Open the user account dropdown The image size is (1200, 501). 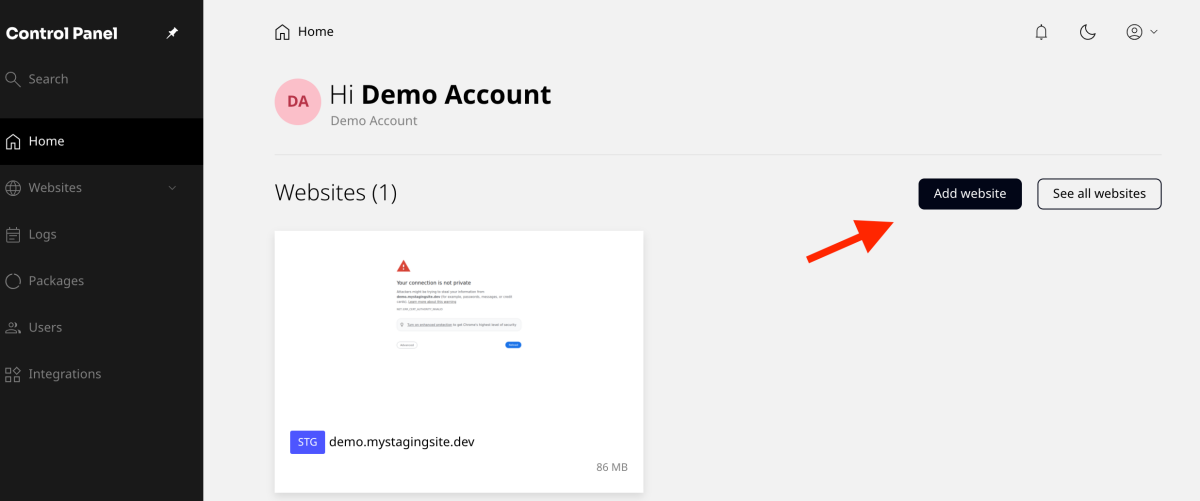(x=1141, y=32)
